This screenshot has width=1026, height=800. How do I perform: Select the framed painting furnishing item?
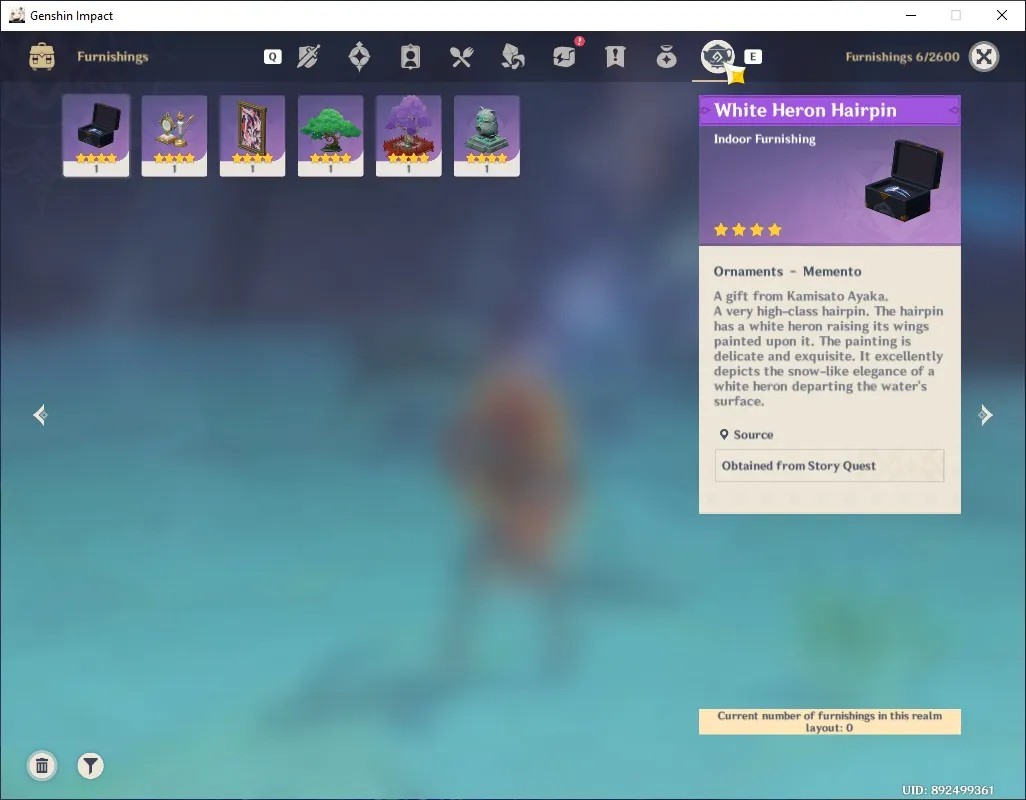pos(253,135)
